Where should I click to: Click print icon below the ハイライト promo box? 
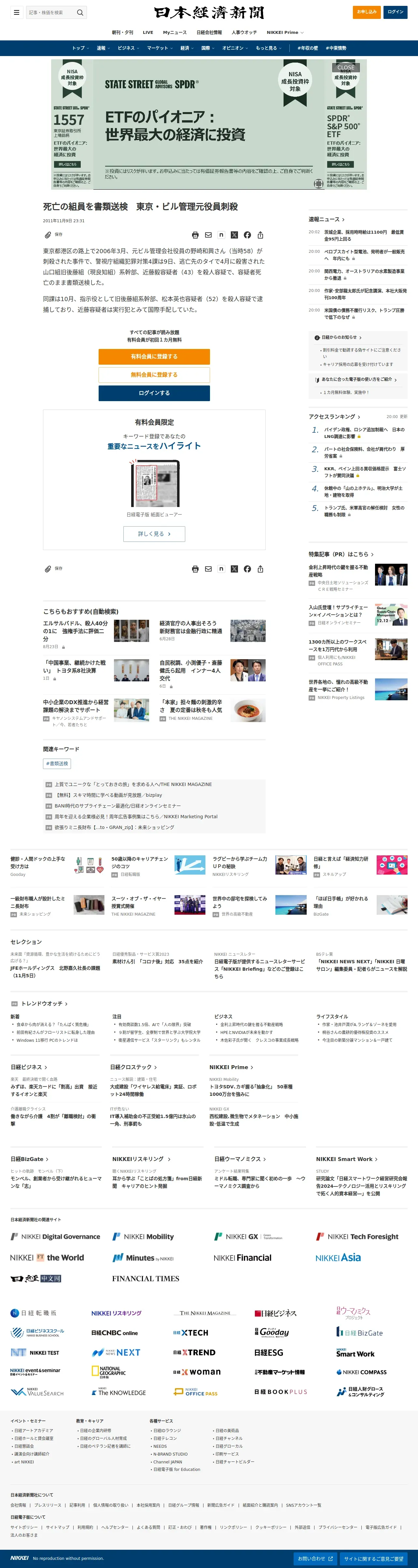tap(195, 569)
